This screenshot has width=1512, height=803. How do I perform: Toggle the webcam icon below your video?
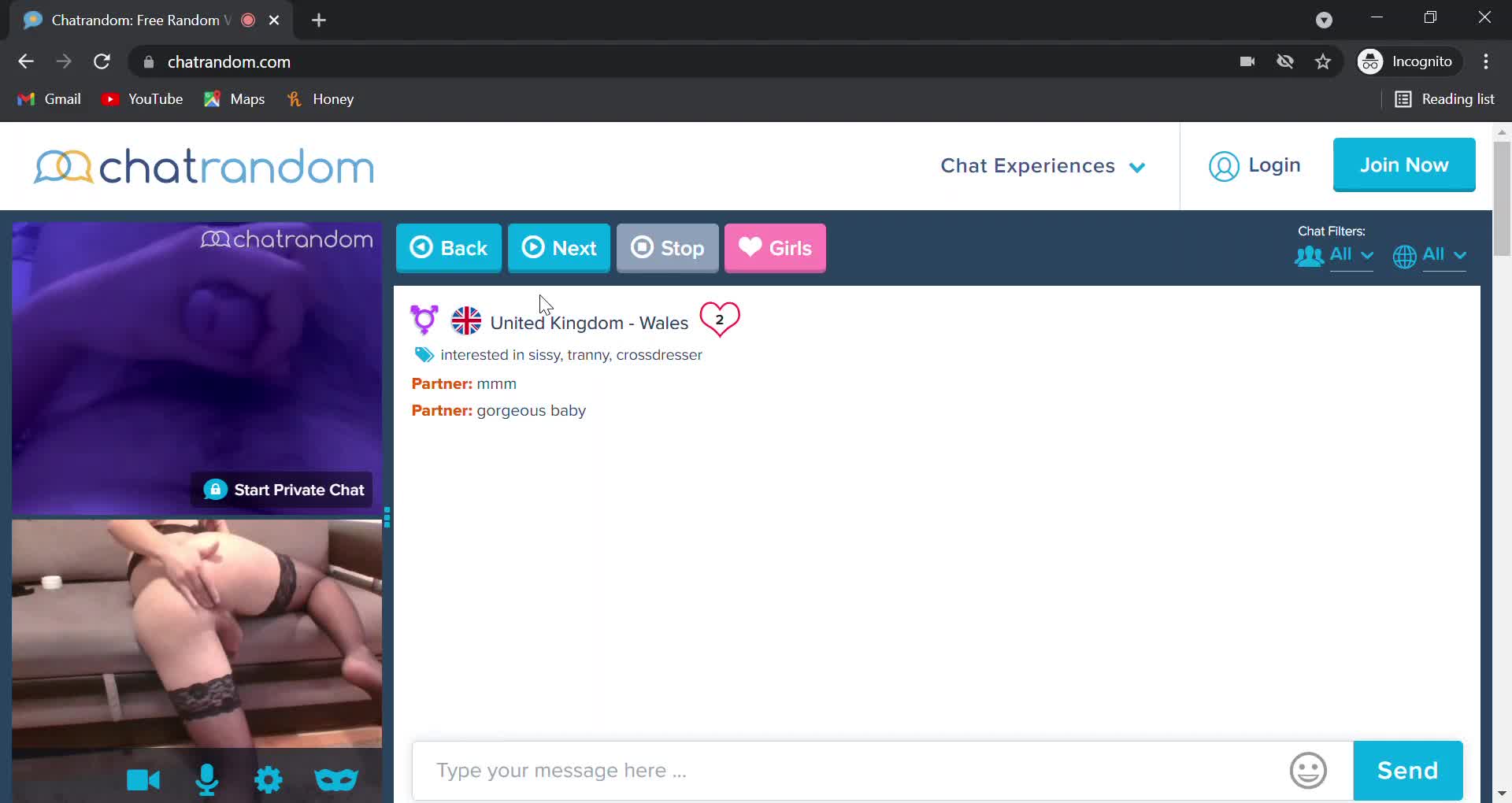point(143,780)
